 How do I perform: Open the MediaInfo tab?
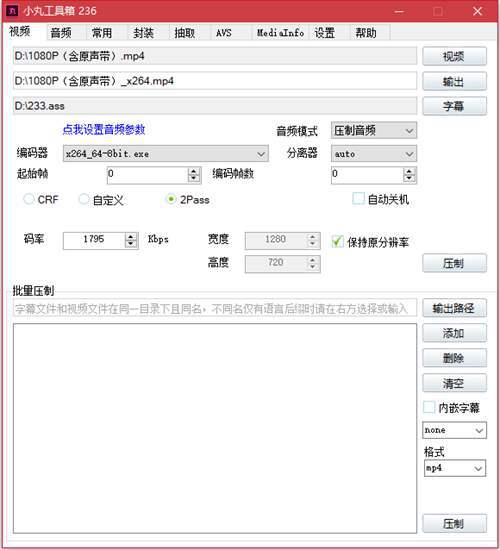click(x=280, y=33)
